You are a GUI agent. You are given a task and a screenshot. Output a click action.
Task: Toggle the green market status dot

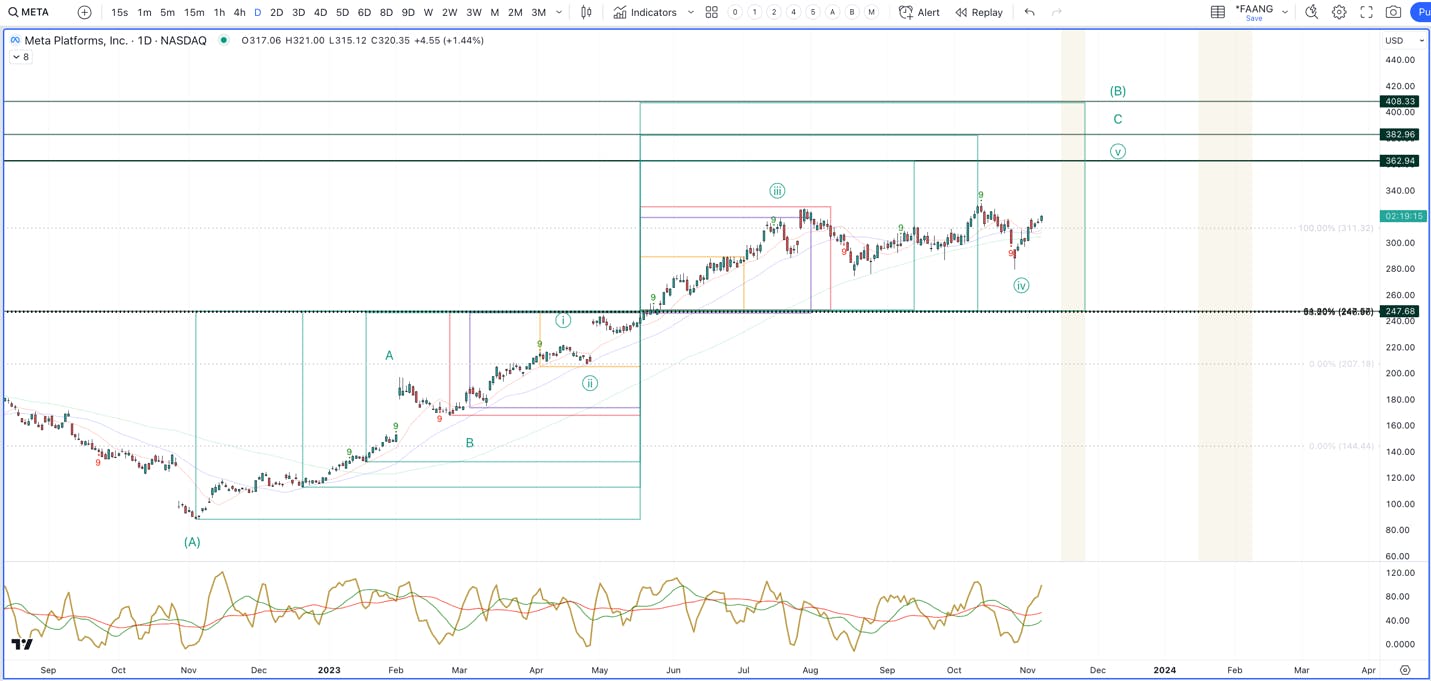tap(223, 40)
